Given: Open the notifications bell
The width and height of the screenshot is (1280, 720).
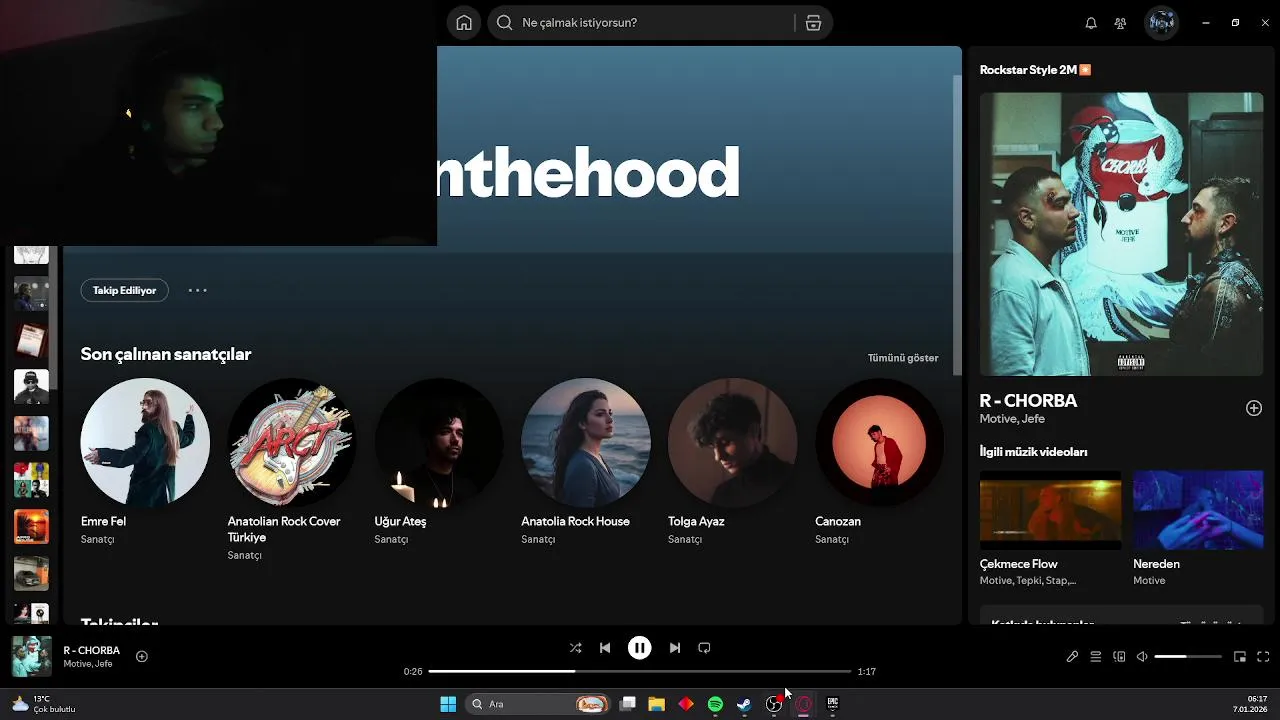Looking at the screenshot, I should [1091, 23].
